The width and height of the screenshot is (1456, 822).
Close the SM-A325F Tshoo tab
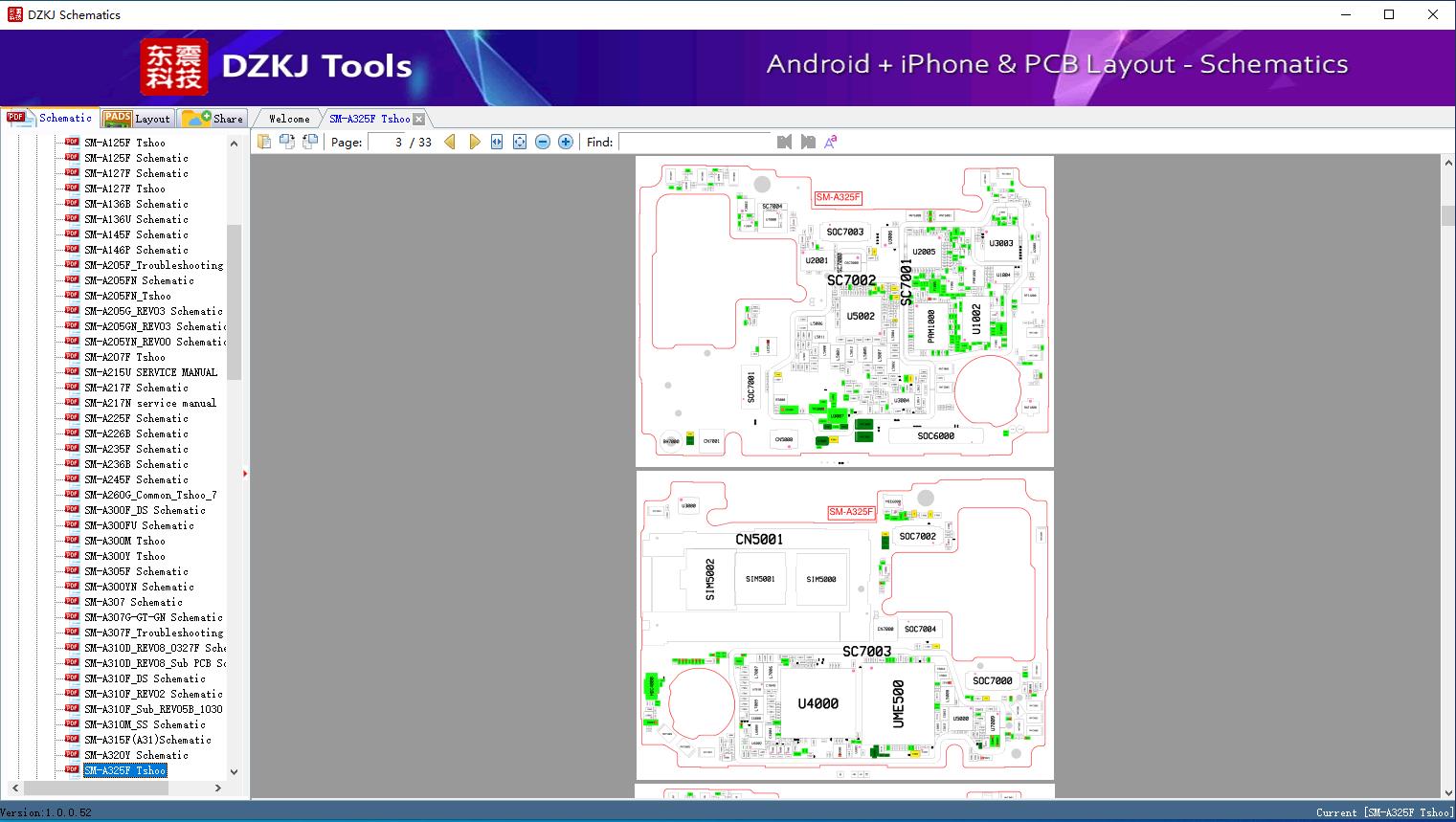(x=418, y=120)
